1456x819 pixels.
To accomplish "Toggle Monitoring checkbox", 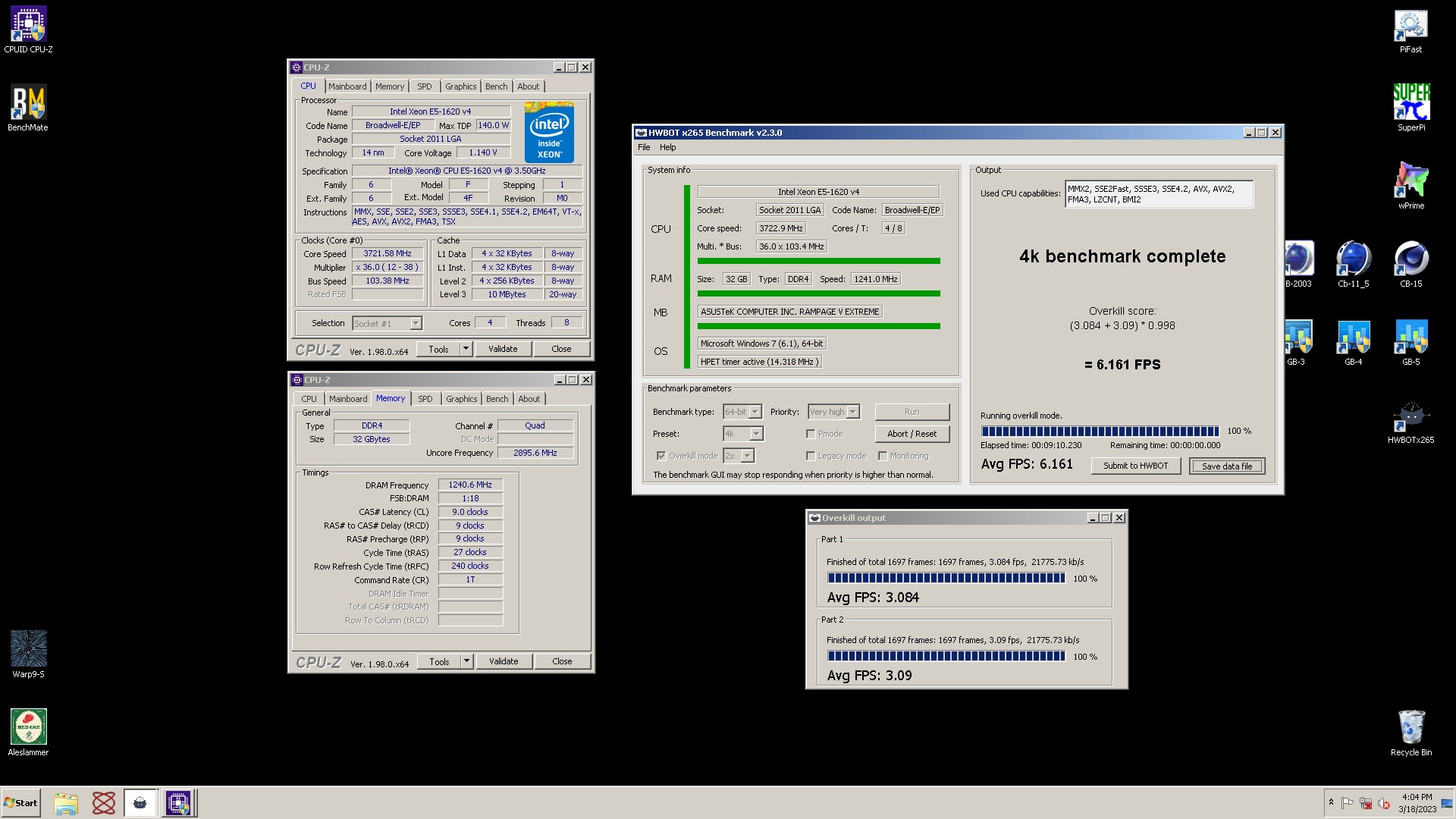I will coord(883,456).
